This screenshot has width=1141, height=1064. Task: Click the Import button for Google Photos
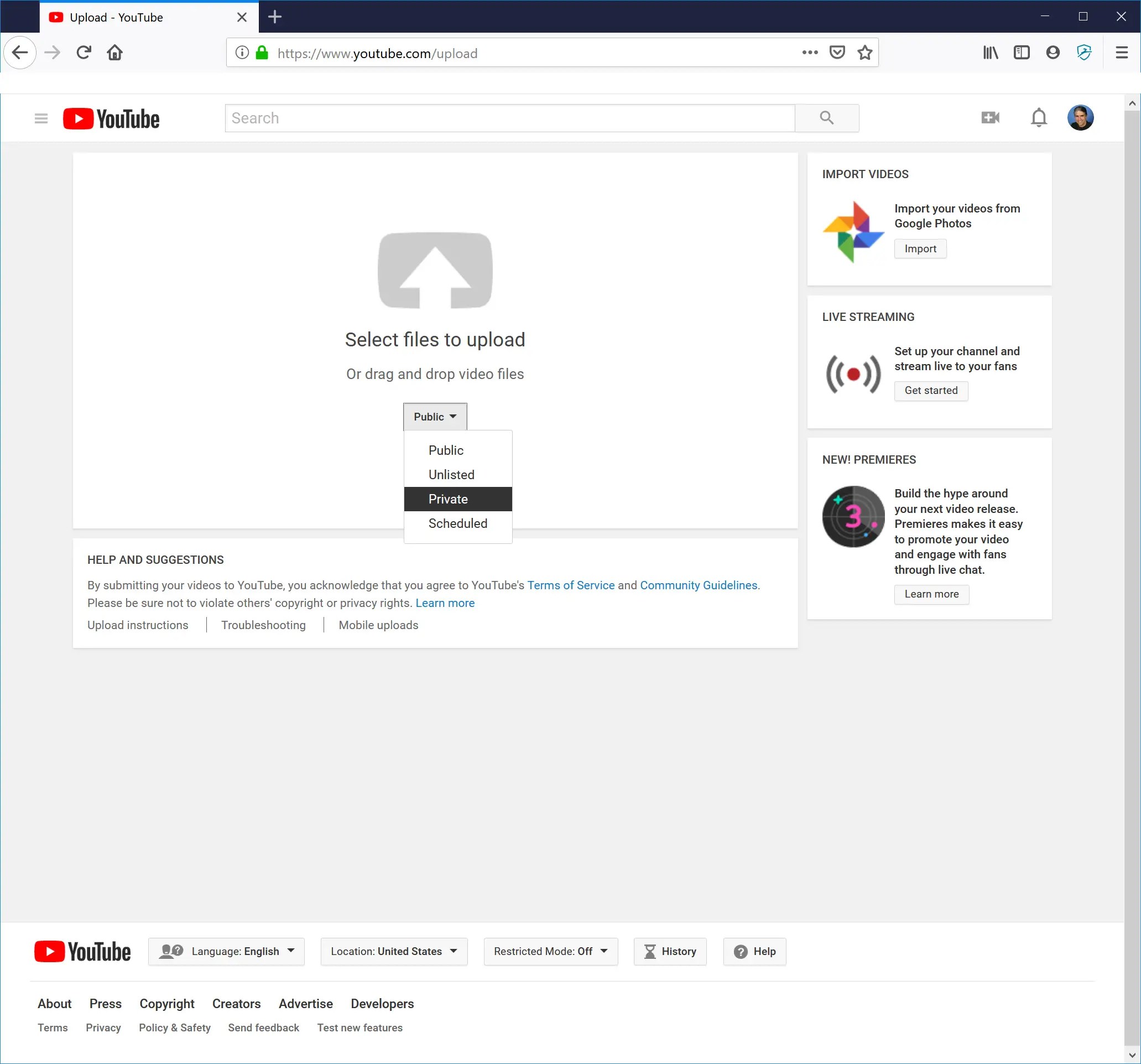click(920, 248)
